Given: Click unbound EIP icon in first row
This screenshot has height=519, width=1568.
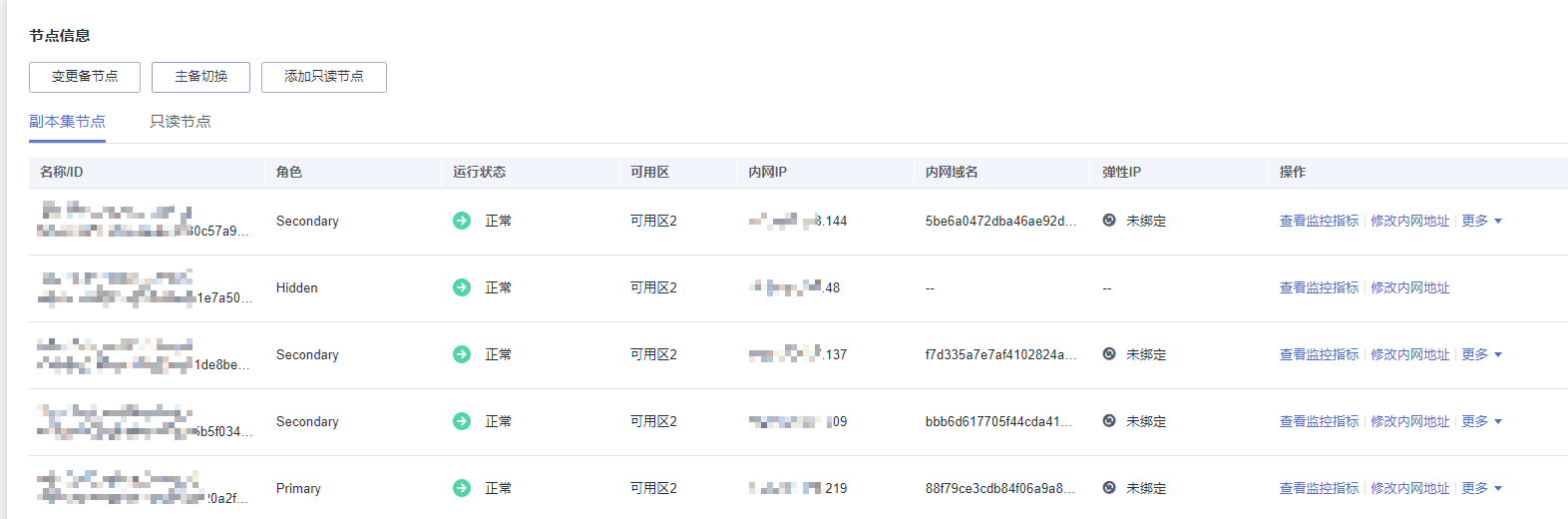Looking at the screenshot, I should 1109,221.
